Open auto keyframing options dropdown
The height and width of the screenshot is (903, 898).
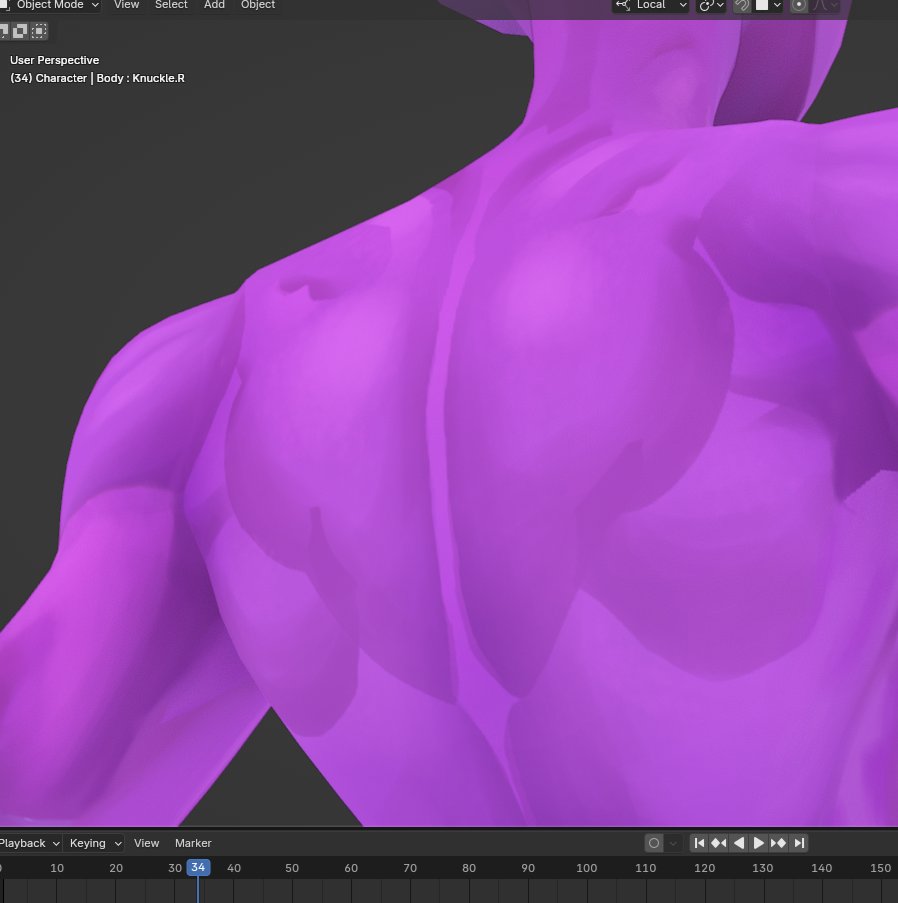[673, 843]
